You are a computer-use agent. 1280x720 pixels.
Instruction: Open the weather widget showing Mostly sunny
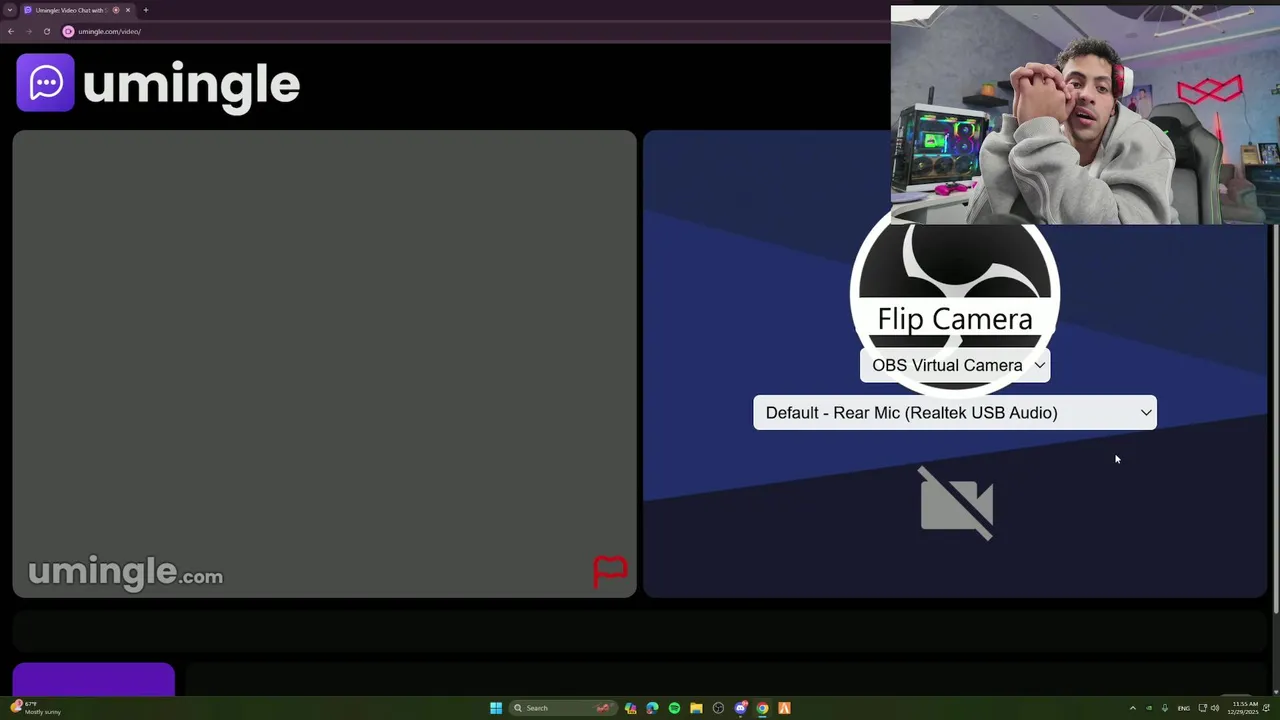(x=35, y=708)
